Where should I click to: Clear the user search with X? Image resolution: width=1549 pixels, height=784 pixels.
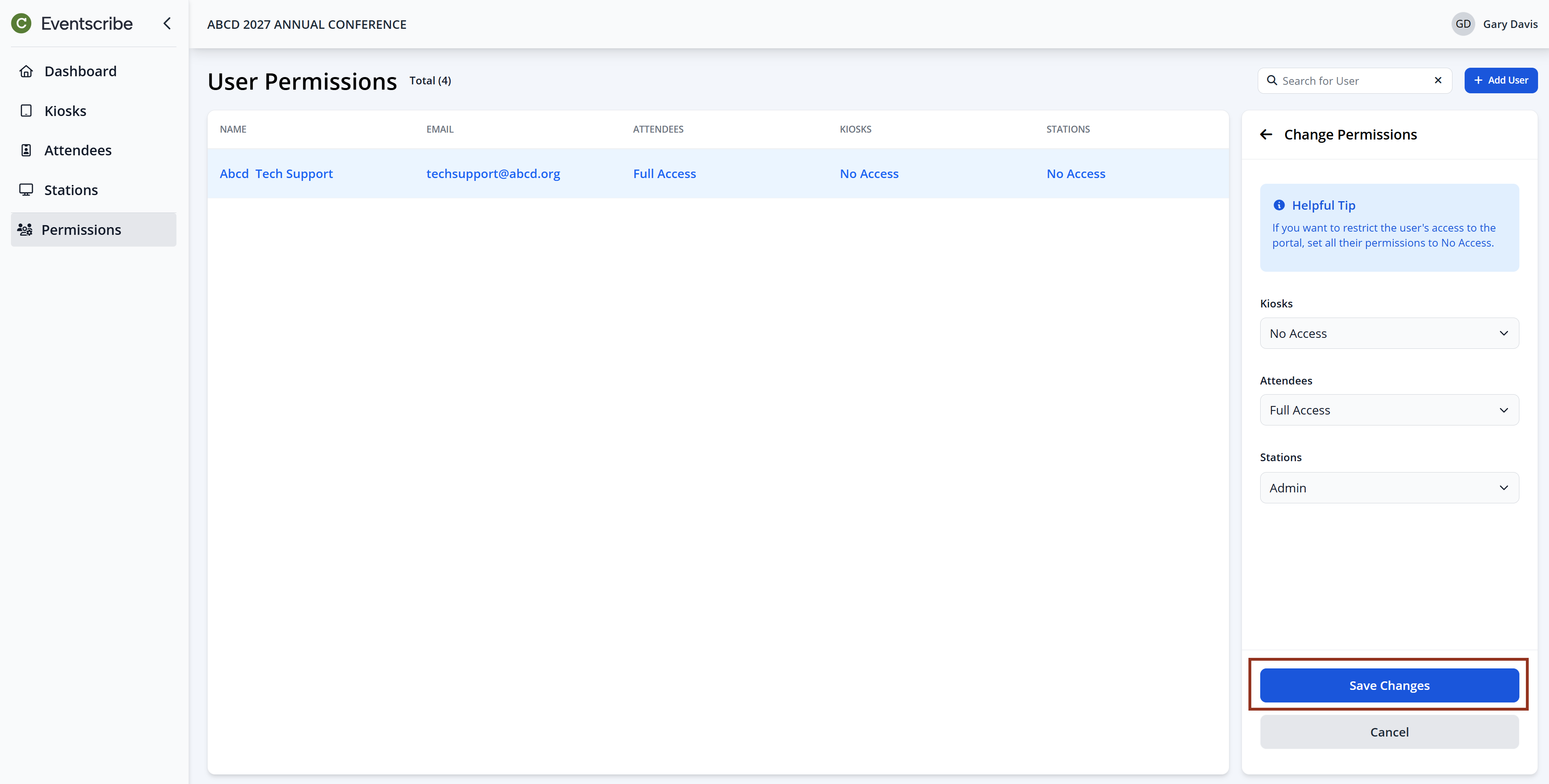coord(1438,81)
